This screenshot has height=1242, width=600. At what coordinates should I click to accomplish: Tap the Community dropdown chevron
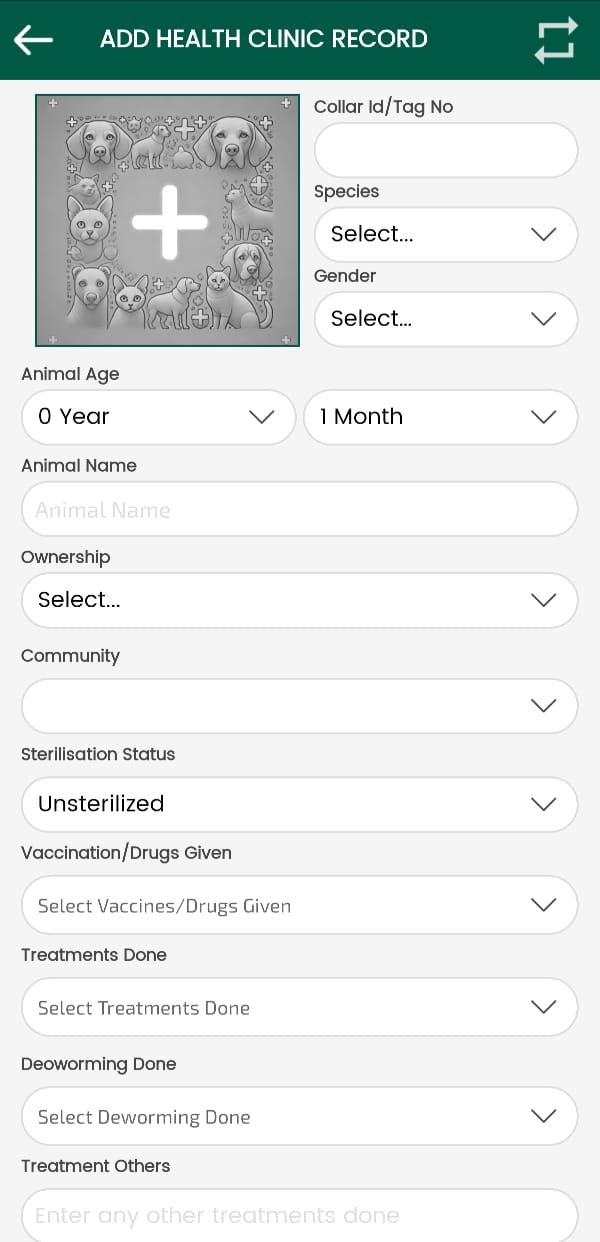pyautogui.click(x=543, y=706)
